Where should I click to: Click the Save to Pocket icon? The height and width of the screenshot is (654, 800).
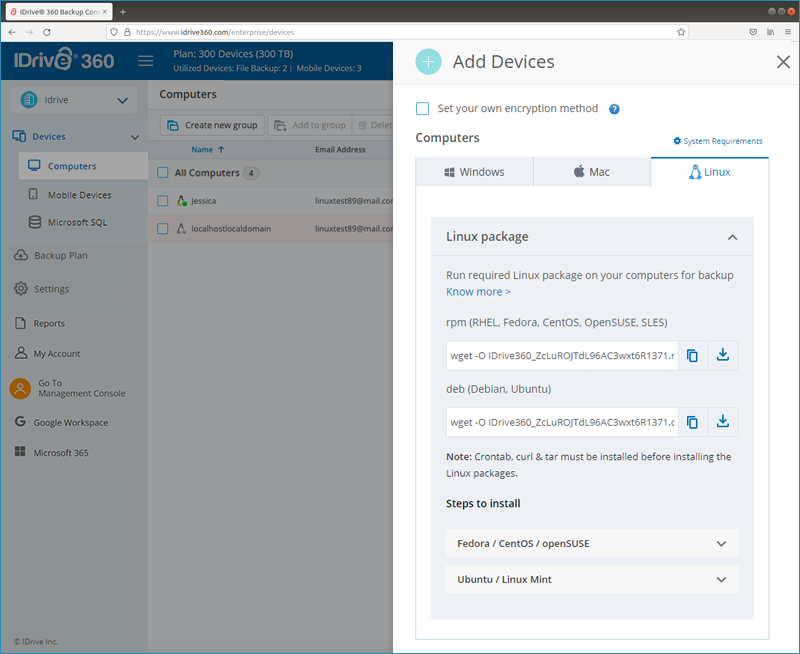(753, 32)
